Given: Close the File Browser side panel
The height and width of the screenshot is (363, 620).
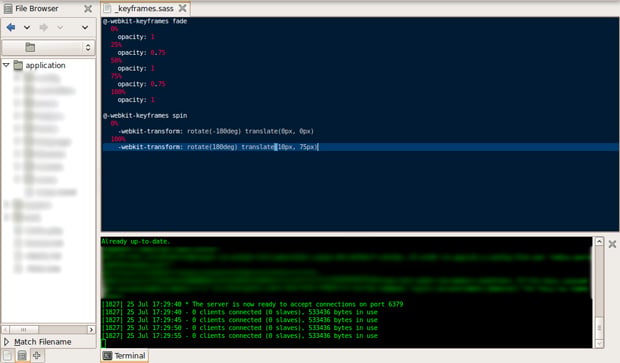Looking at the screenshot, I should tap(88, 9).
